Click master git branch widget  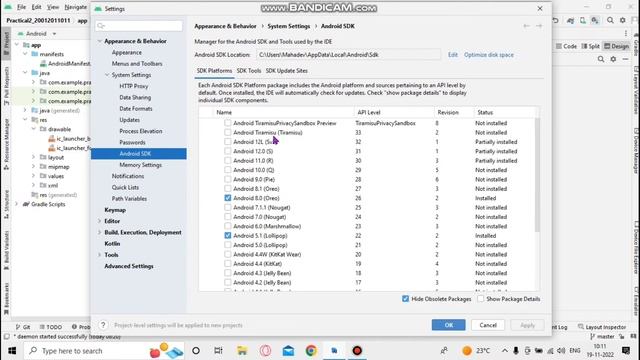[x=602, y=336]
